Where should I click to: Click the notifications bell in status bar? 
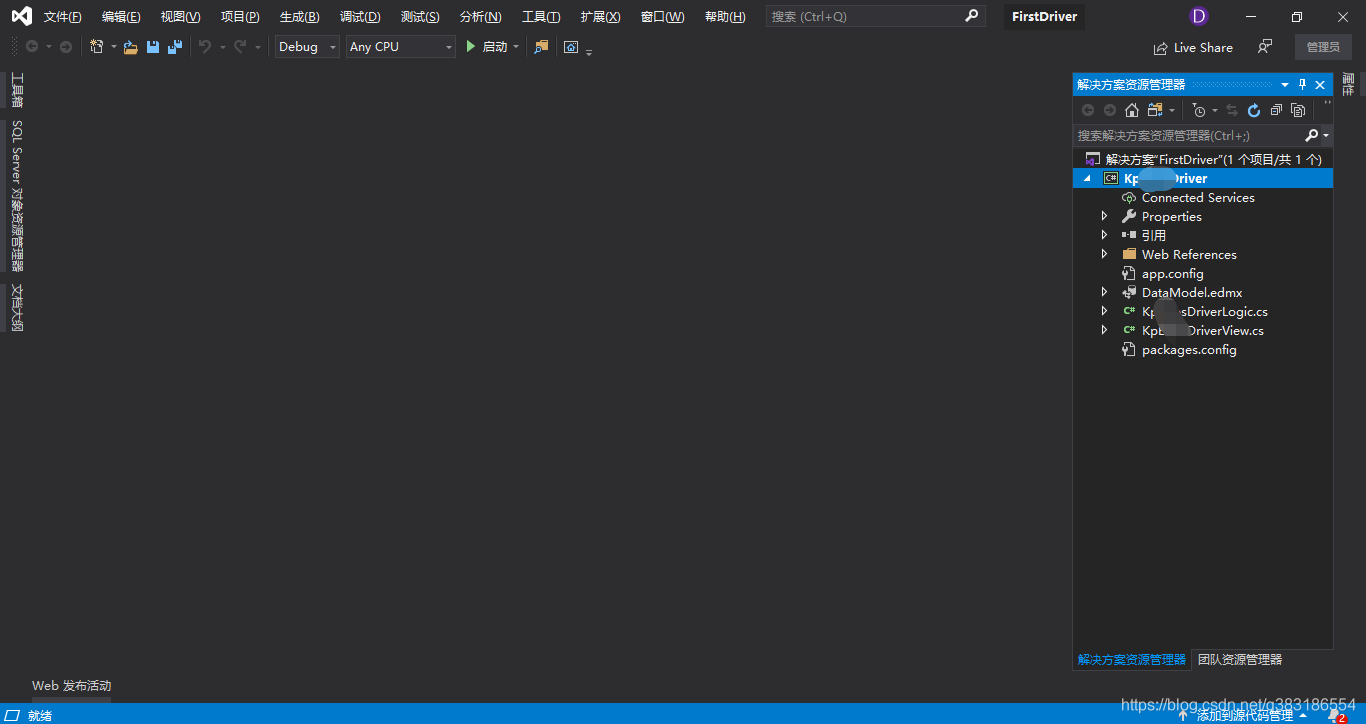(1334, 715)
